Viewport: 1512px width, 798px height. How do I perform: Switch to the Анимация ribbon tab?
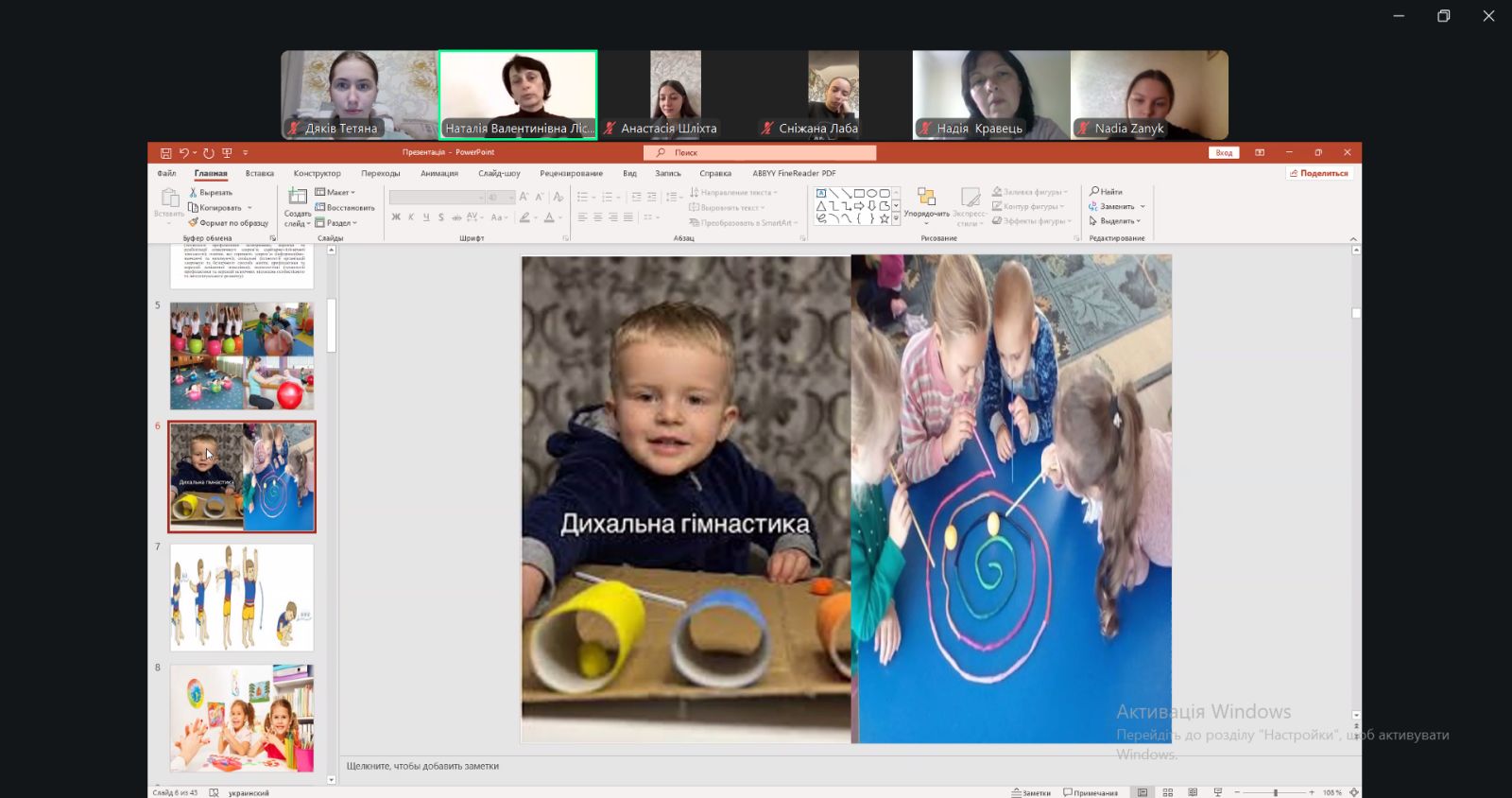pyautogui.click(x=439, y=173)
